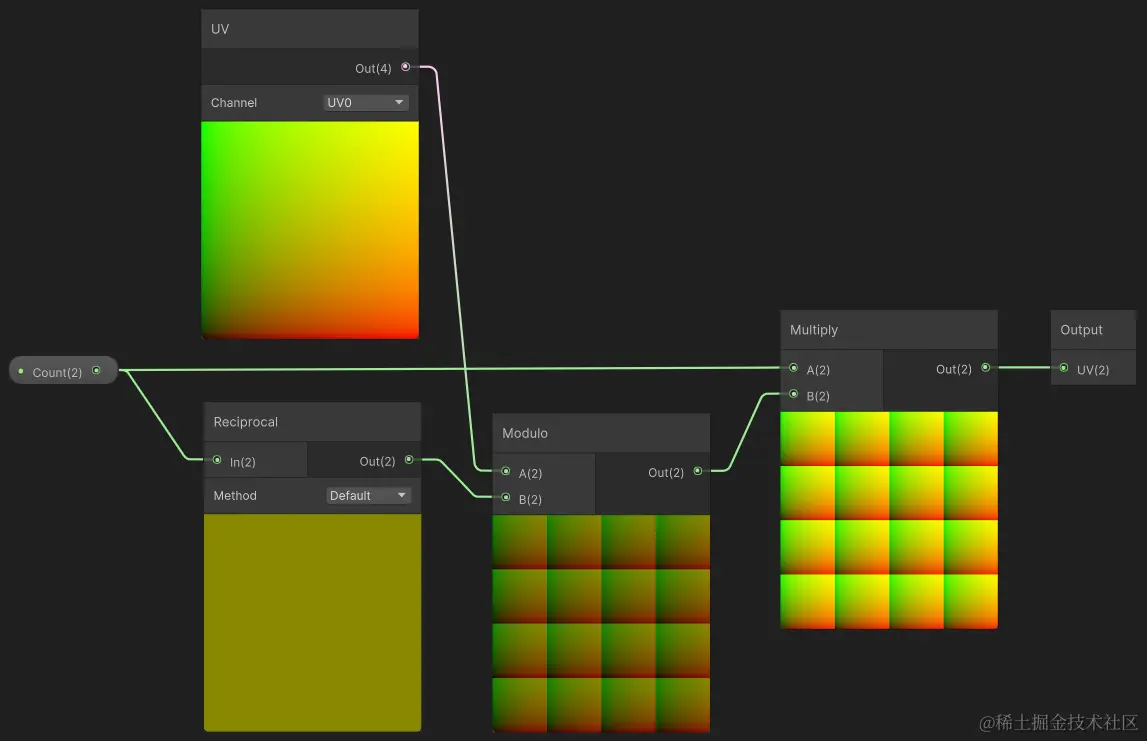The height and width of the screenshot is (741, 1147).
Task: Click the Count(2) left dot indicator
Action: [20, 371]
